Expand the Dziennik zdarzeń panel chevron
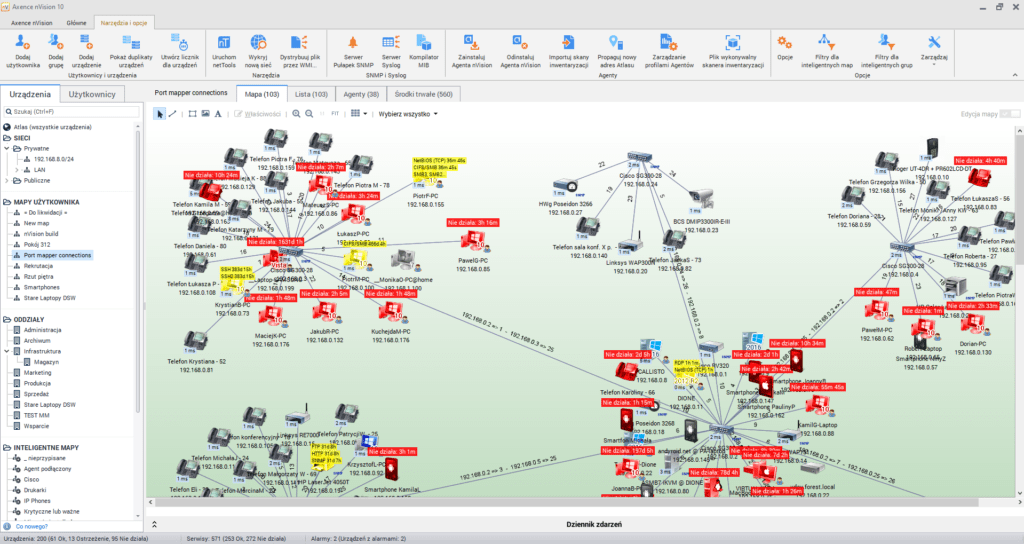 click(x=155, y=524)
